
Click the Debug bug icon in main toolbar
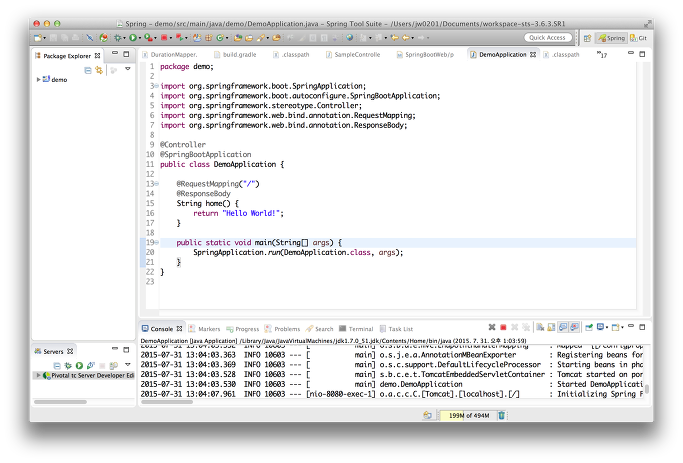pyautogui.click(x=118, y=38)
